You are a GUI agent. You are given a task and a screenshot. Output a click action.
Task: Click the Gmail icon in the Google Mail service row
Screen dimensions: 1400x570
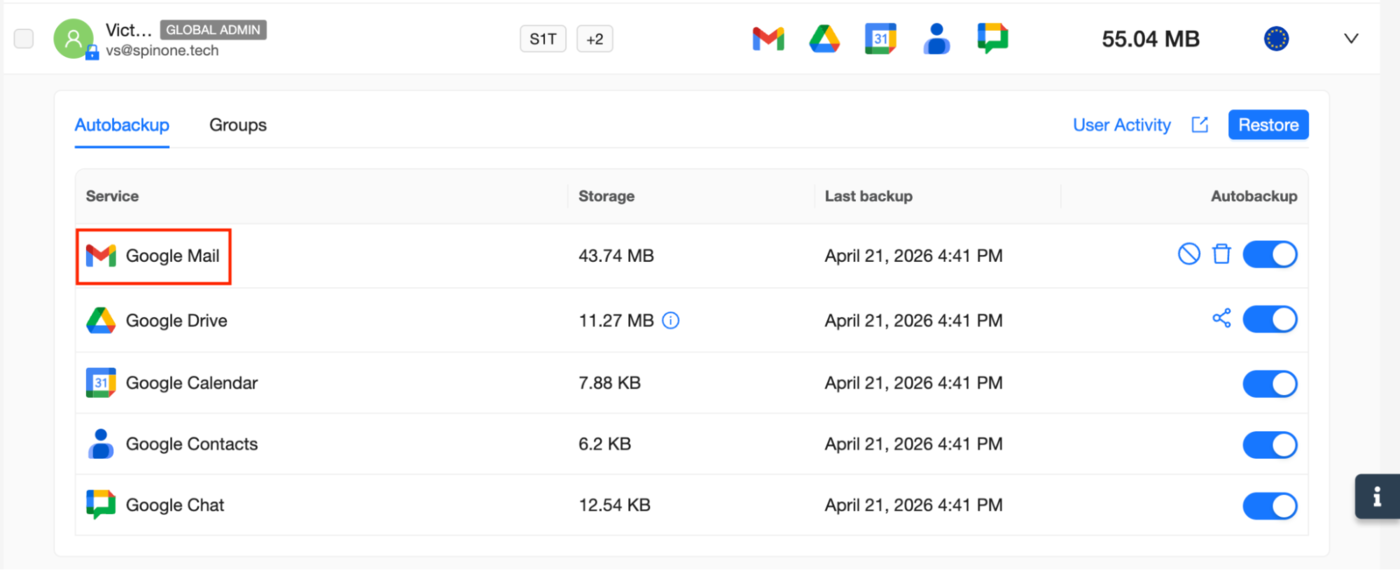tap(101, 256)
